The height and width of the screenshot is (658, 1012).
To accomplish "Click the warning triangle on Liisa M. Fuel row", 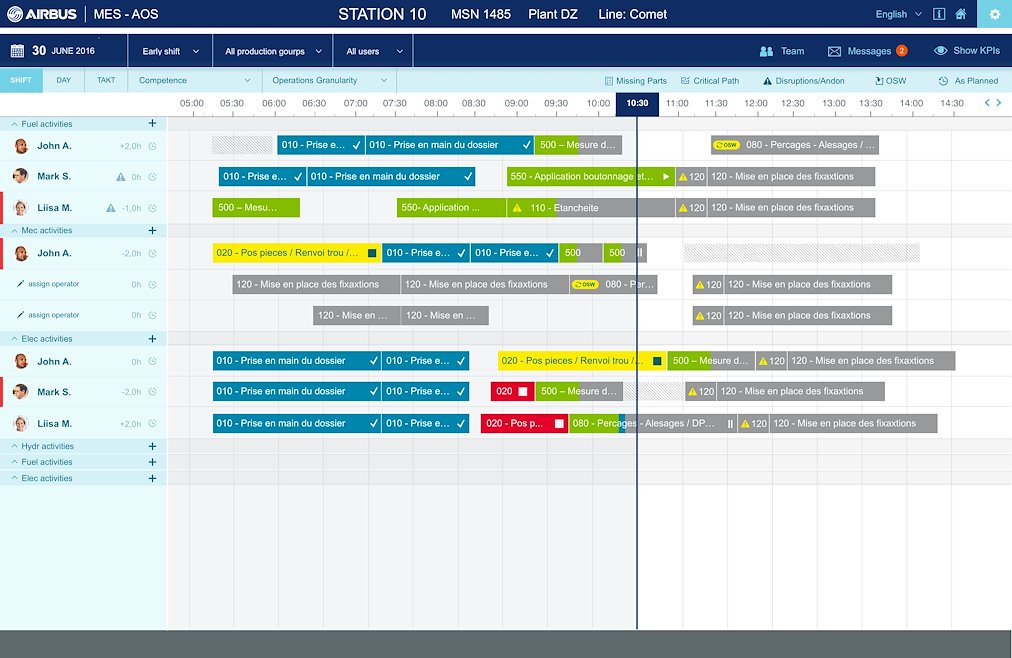I will click(110, 208).
